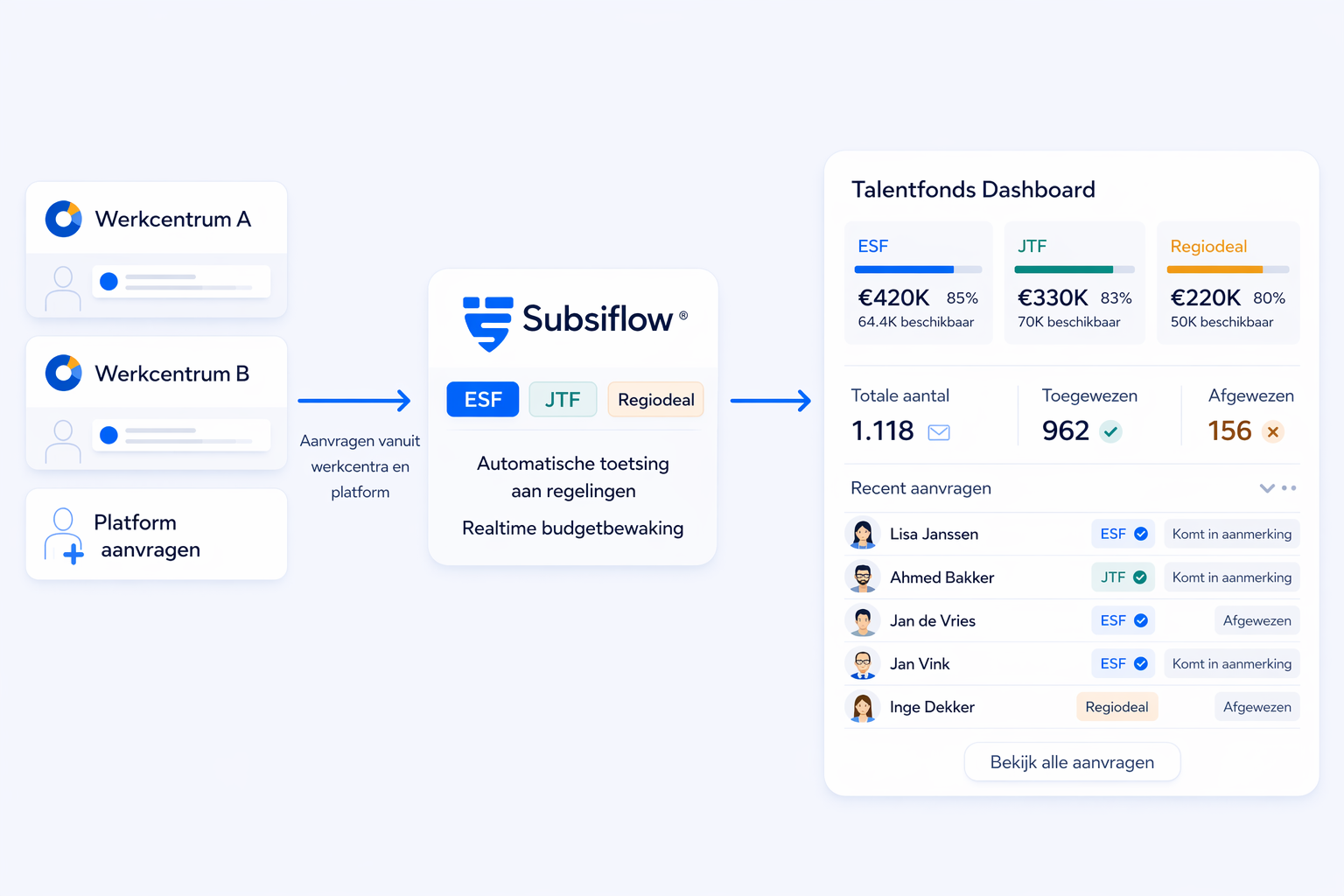Select the blue ESF chip under Subsiflow
The image size is (1344, 896).
coord(483,400)
